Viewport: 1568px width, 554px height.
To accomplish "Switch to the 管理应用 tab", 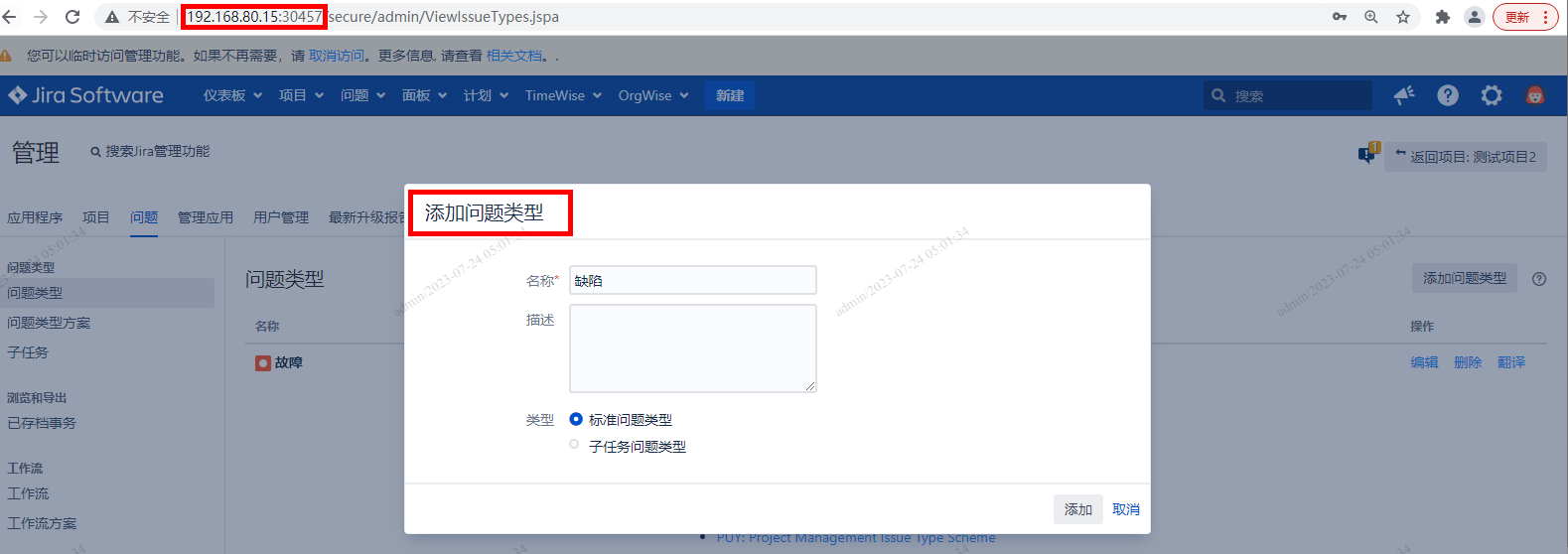I will 205,217.
